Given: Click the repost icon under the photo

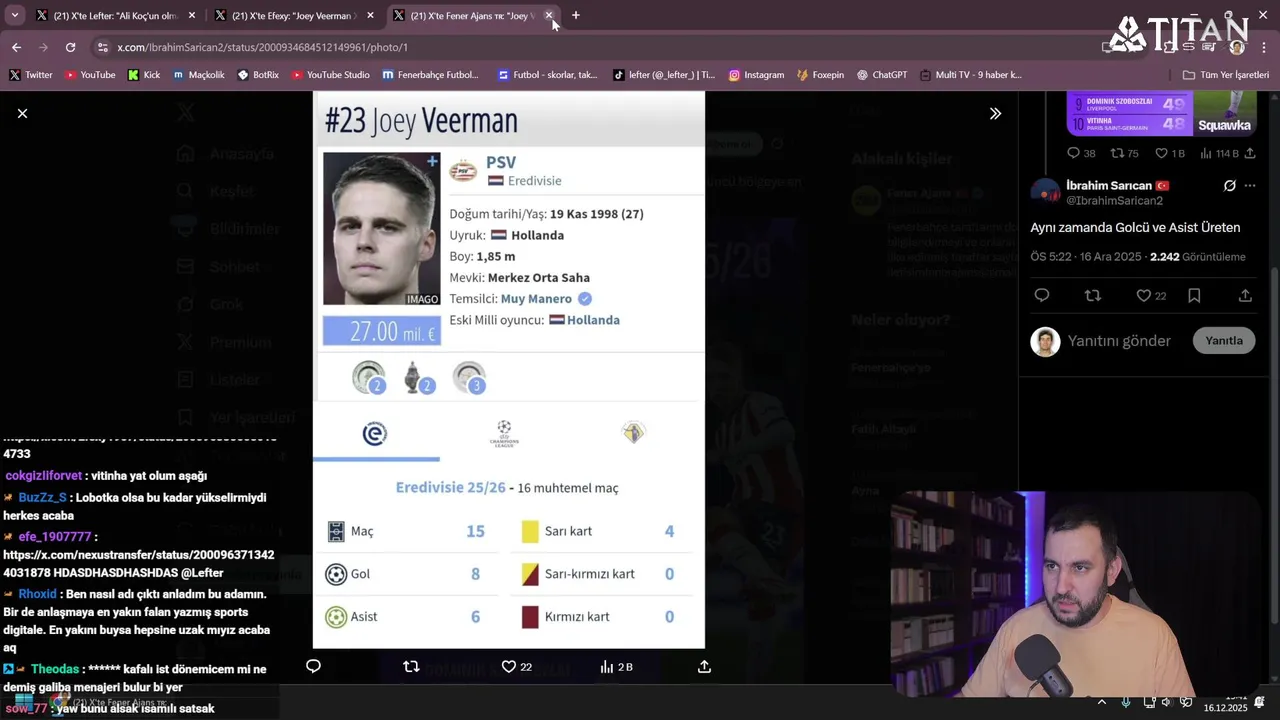Looking at the screenshot, I should (411, 667).
